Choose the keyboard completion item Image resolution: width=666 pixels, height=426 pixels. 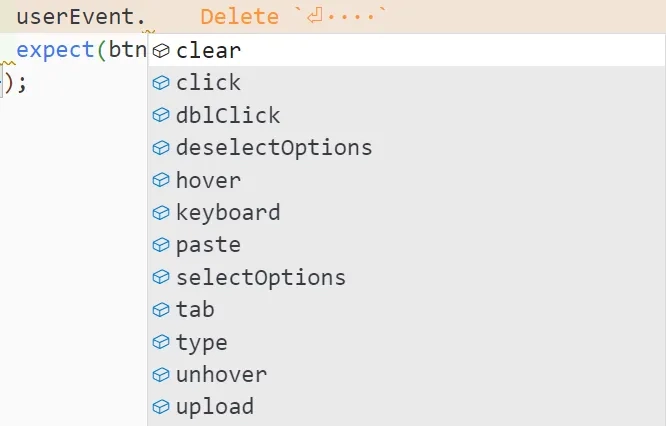(406, 212)
